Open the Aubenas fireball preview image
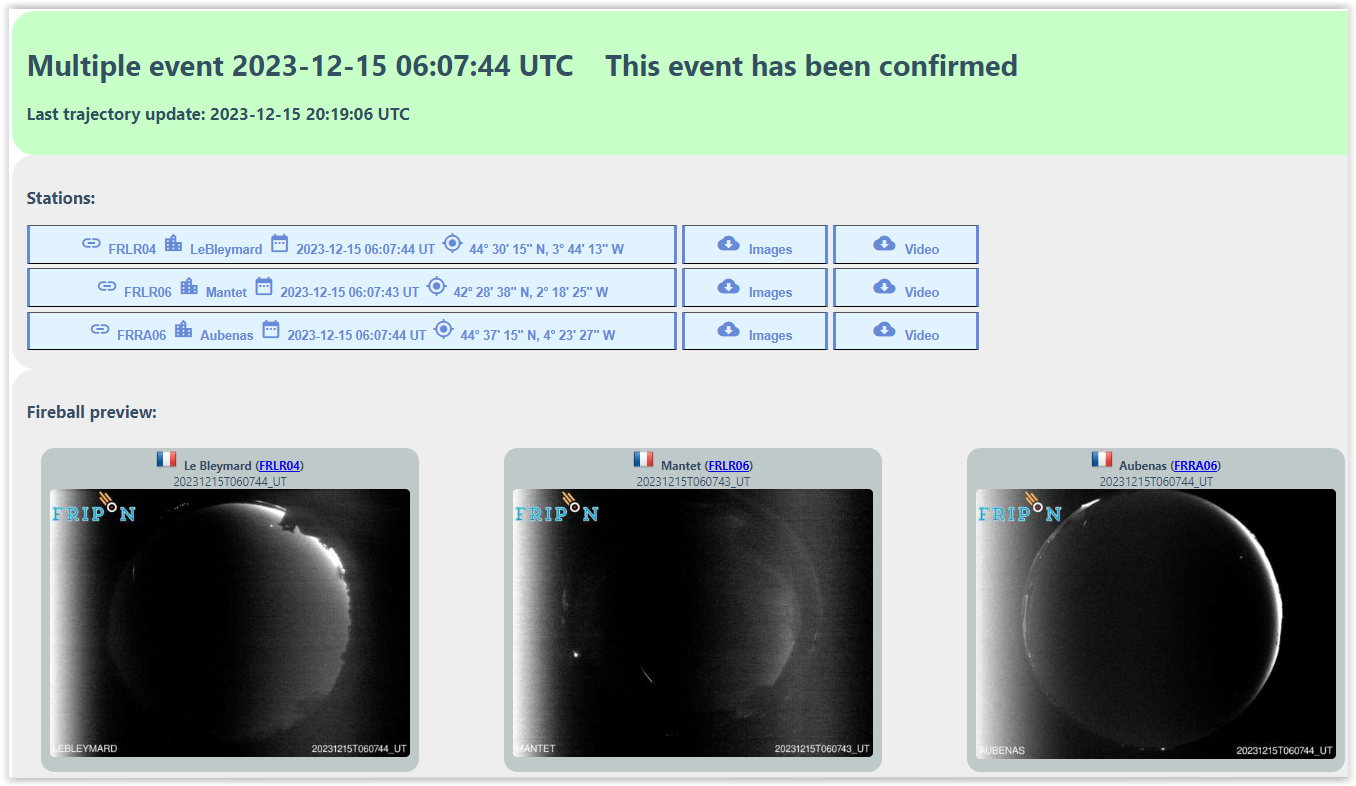Screen dimensions: 1356x786 click(1156, 622)
